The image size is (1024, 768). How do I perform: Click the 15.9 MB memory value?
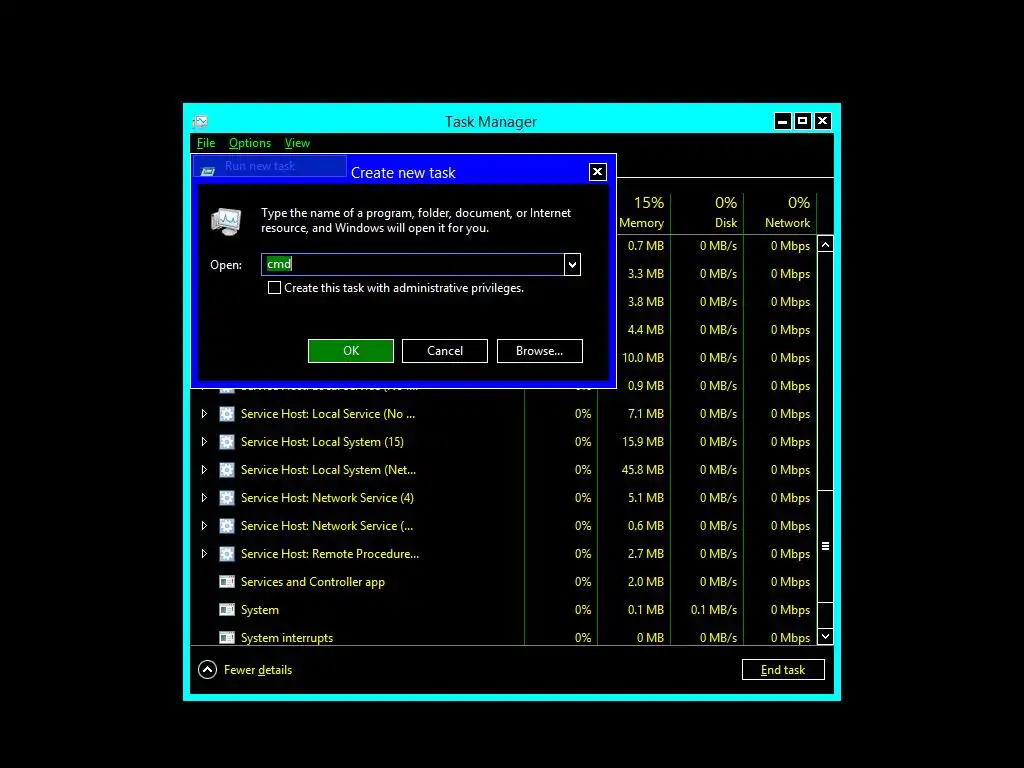point(643,442)
